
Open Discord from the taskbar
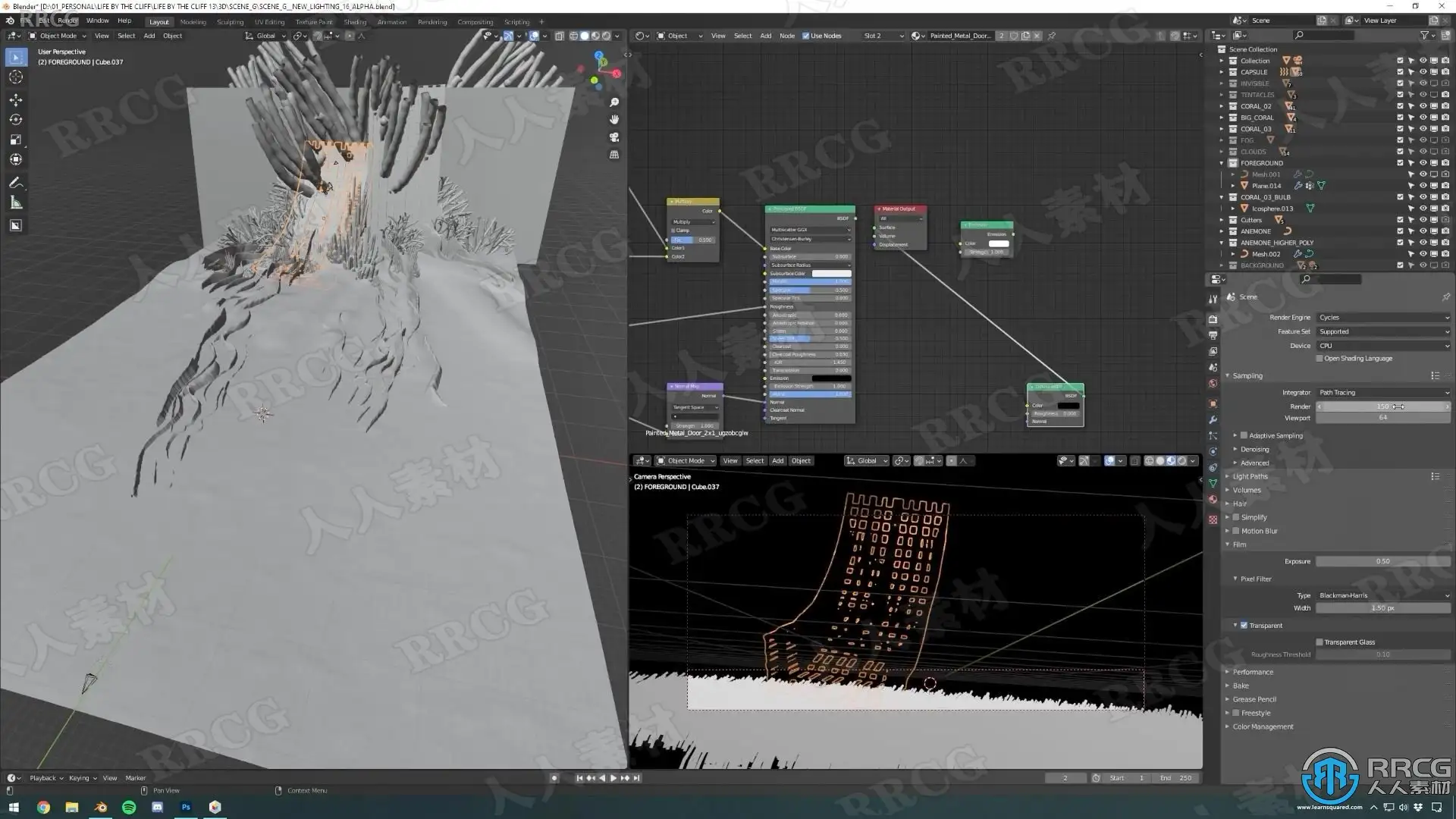(158, 807)
